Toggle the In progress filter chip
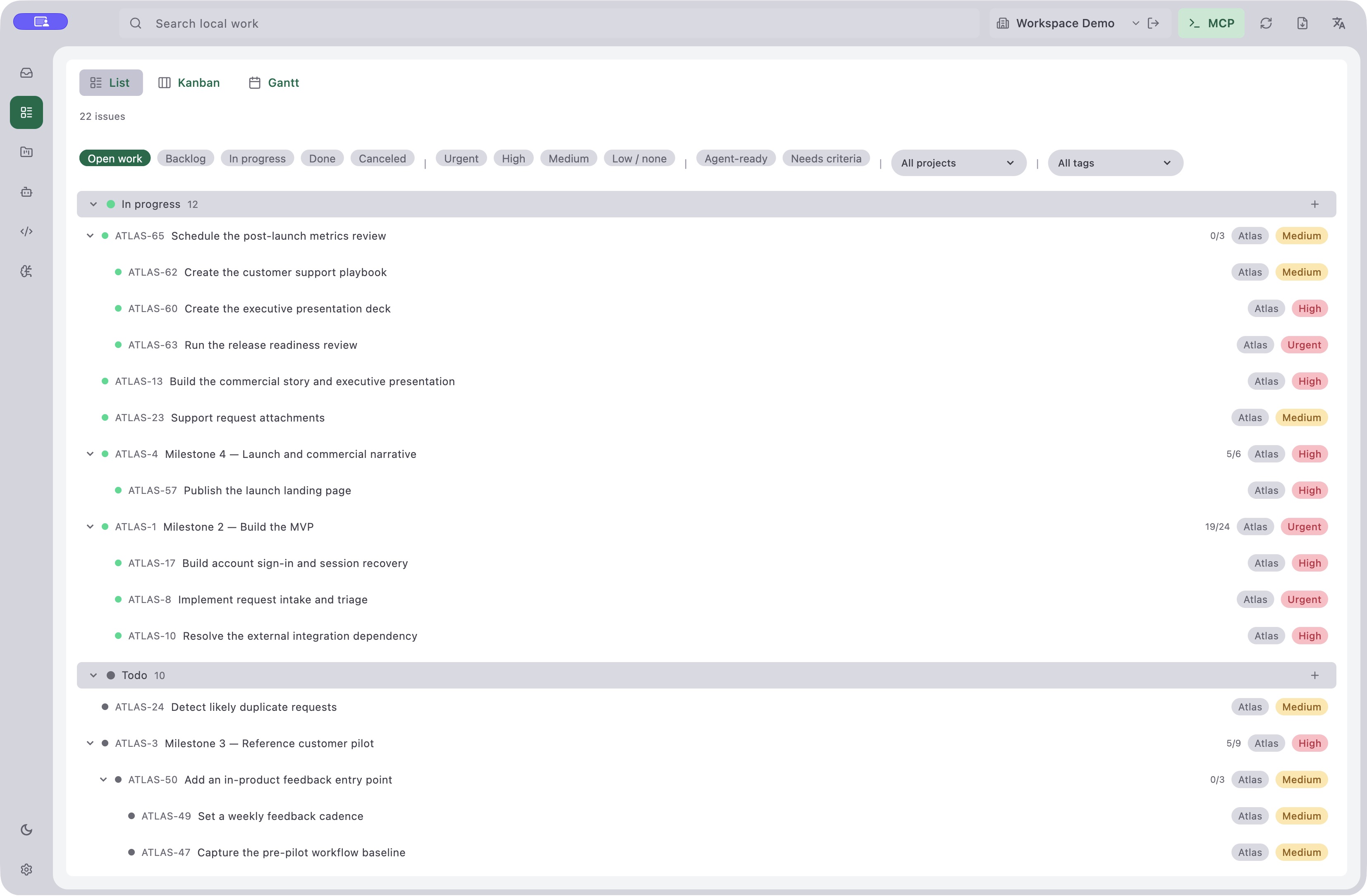The height and width of the screenshot is (896, 1367). 257,158
